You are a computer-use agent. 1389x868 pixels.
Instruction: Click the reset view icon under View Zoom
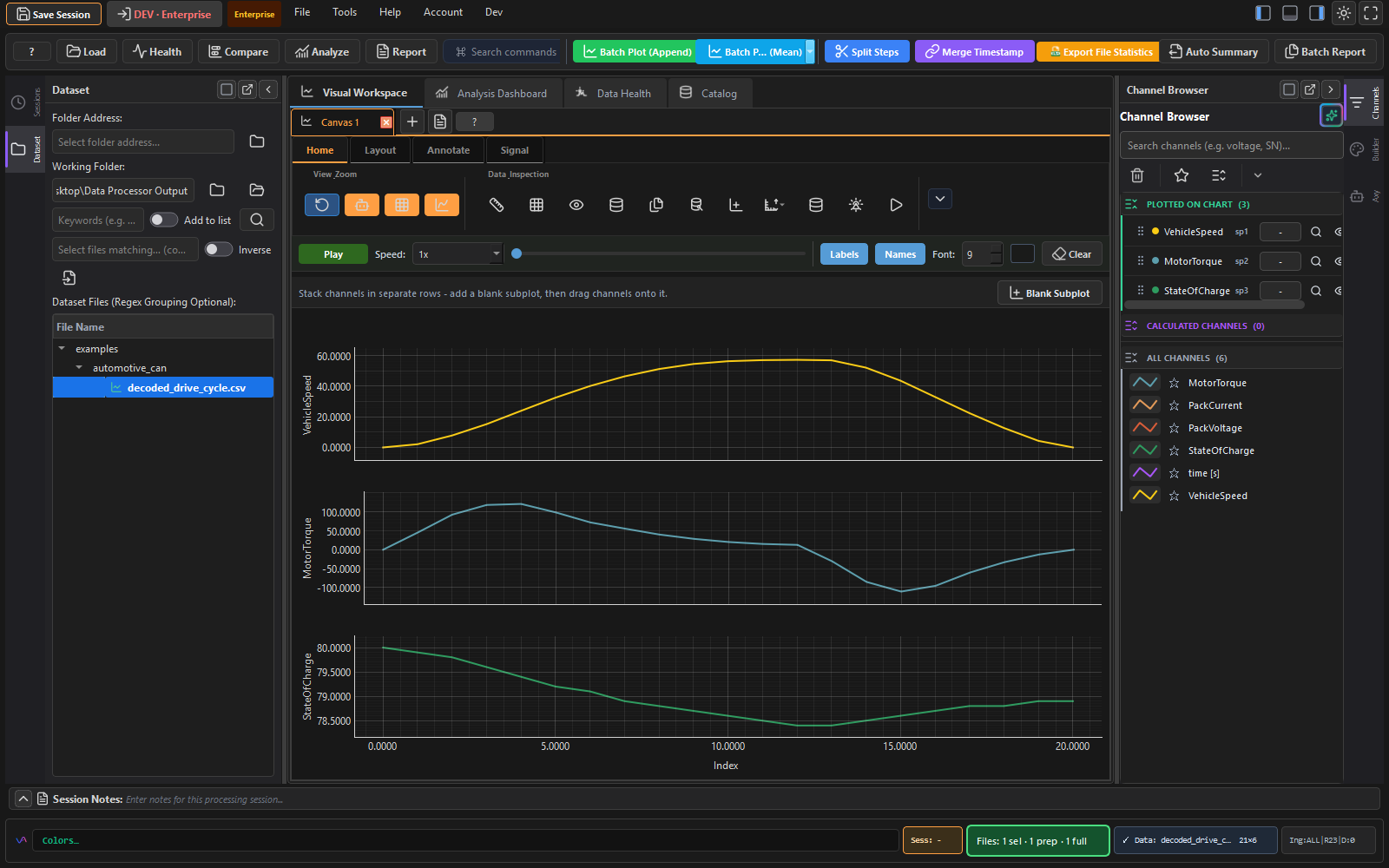click(321, 205)
